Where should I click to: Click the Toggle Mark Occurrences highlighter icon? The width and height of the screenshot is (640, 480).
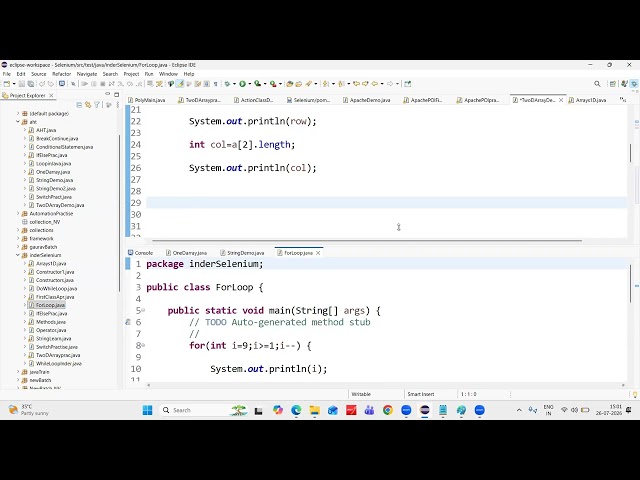point(180,84)
